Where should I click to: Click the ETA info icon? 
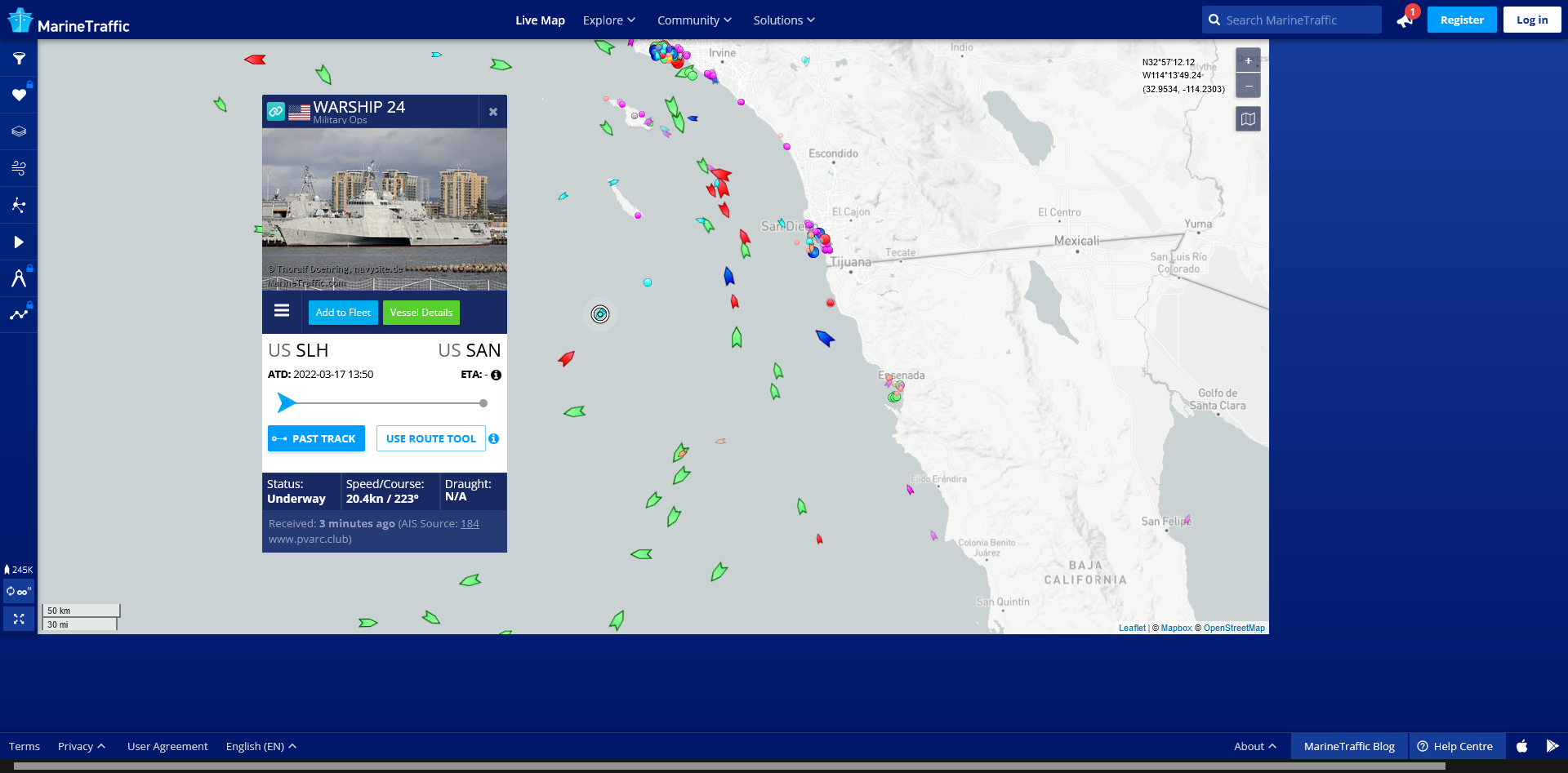(496, 375)
